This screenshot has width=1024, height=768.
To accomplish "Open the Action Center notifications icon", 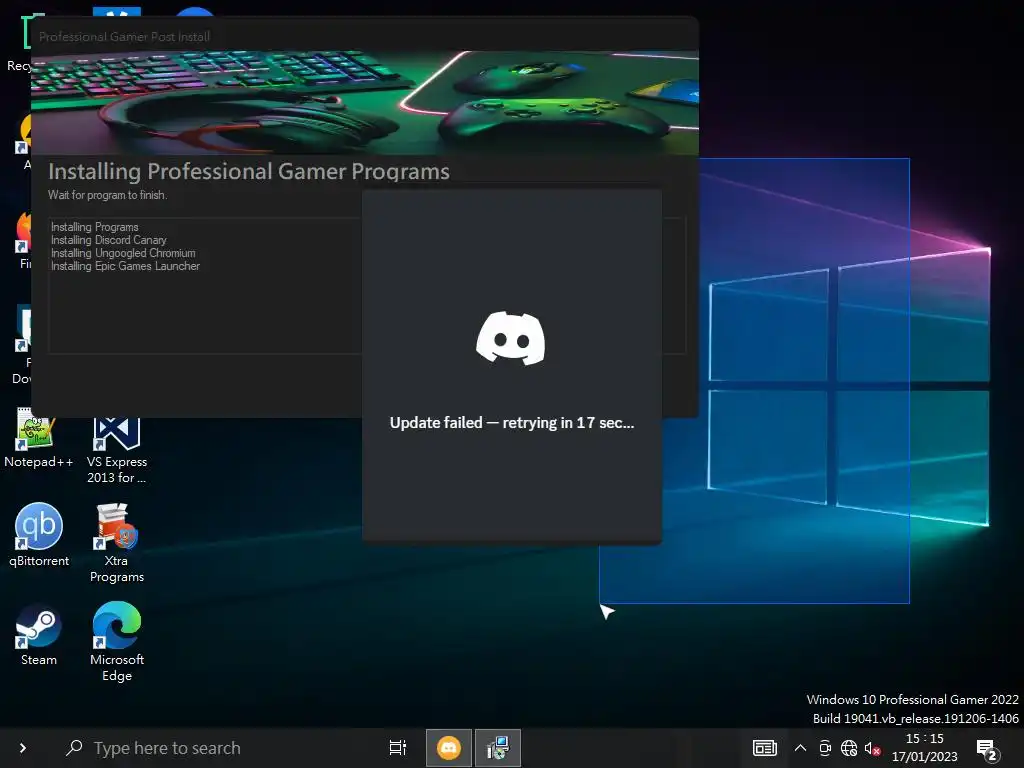I will (986, 749).
